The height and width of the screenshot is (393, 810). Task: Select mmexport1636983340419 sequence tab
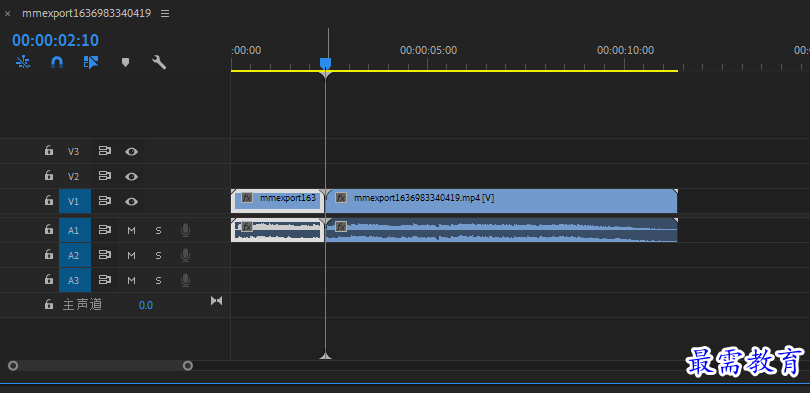[87, 13]
